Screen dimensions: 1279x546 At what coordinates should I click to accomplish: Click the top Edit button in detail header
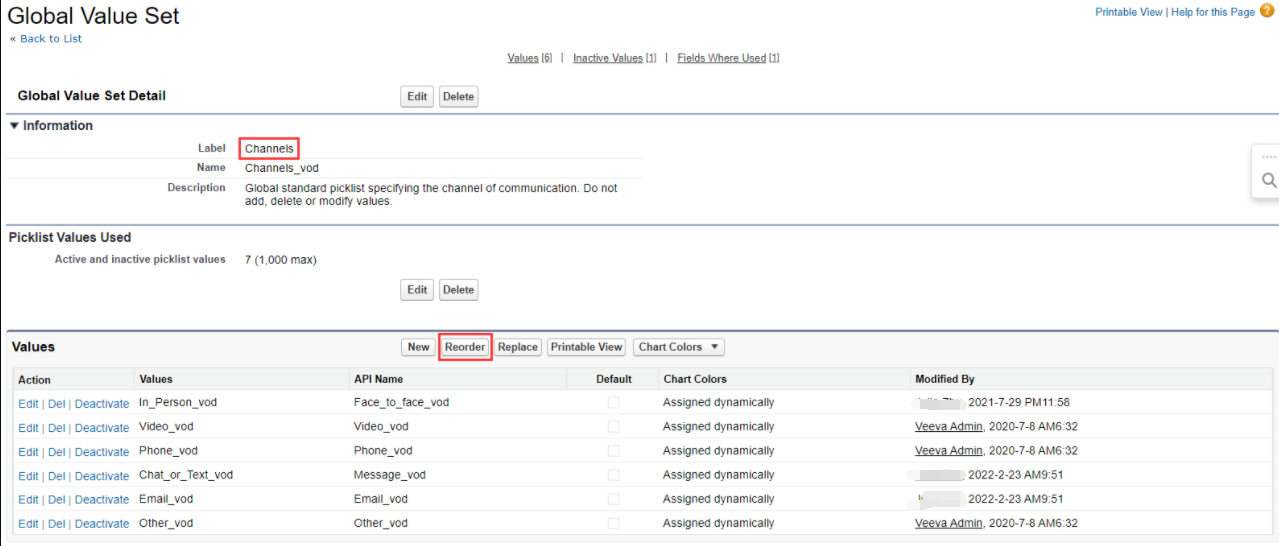point(417,97)
